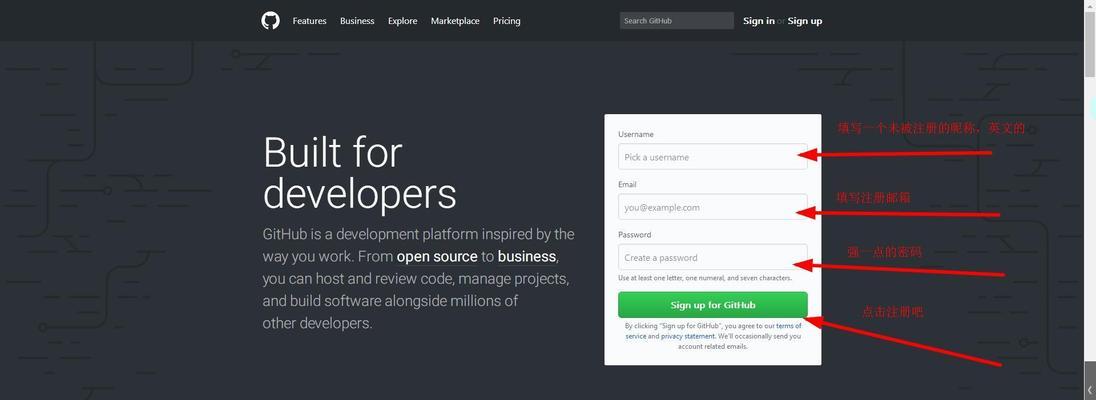Image resolution: width=1096 pixels, height=400 pixels.
Task: Click the green Sign up for GitHub button
Action: pyautogui.click(x=712, y=305)
